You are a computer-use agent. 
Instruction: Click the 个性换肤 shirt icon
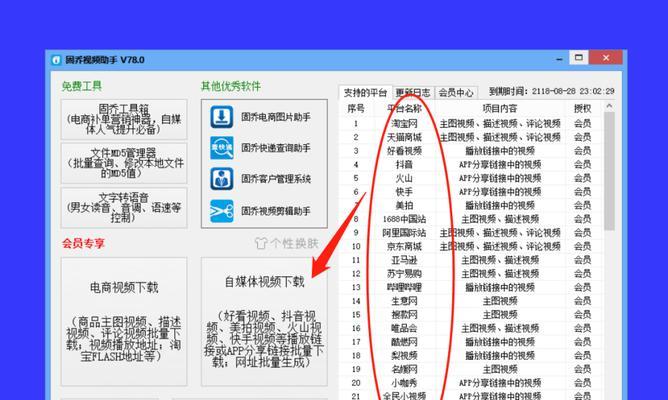(x=261, y=243)
